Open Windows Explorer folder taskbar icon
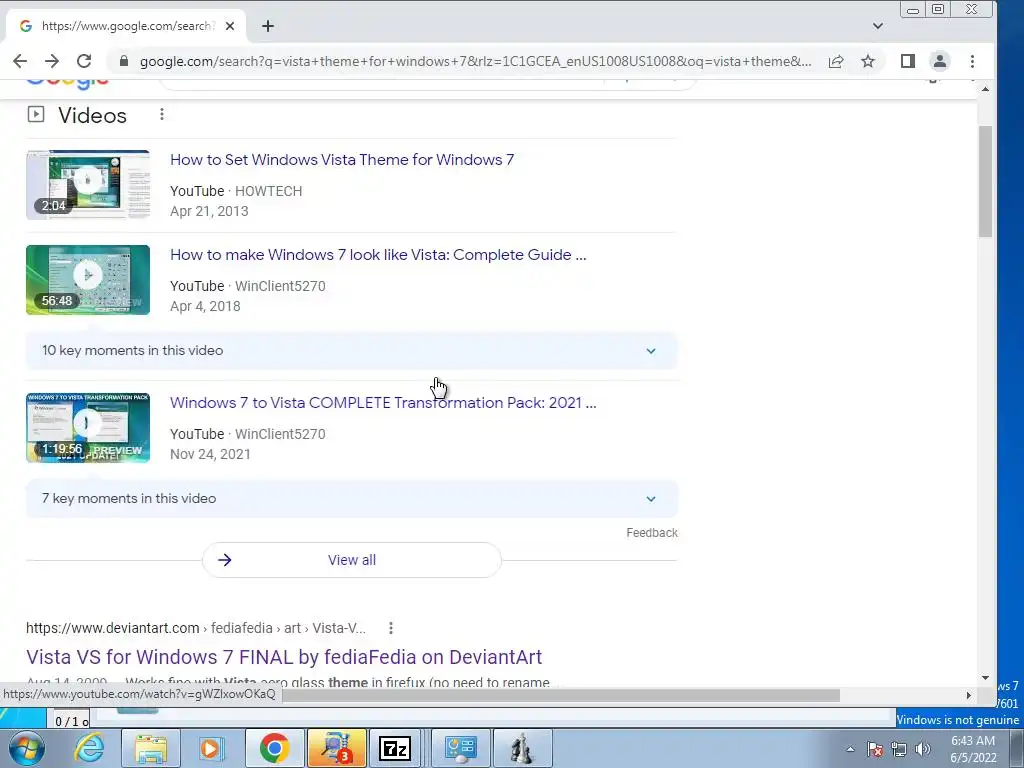 tap(151, 748)
